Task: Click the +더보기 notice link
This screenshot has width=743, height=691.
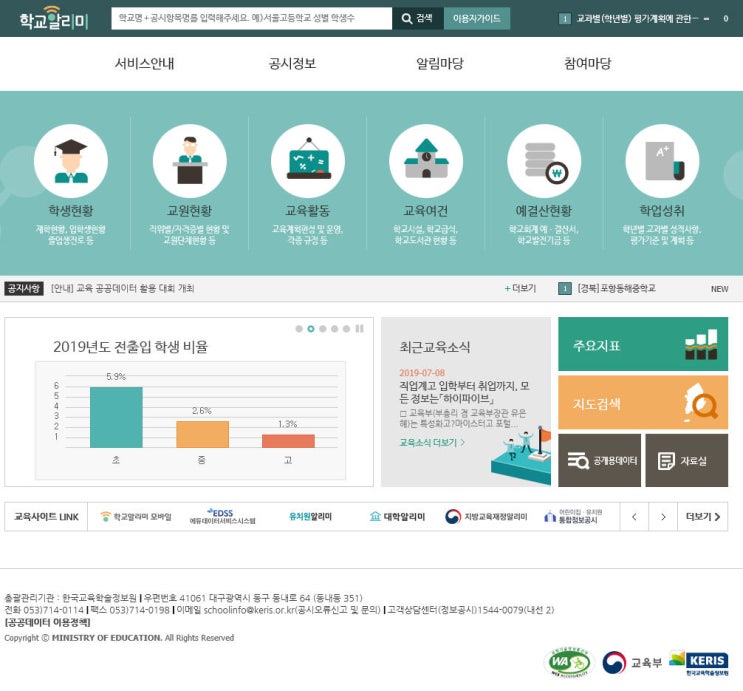Action: [520, 288]
